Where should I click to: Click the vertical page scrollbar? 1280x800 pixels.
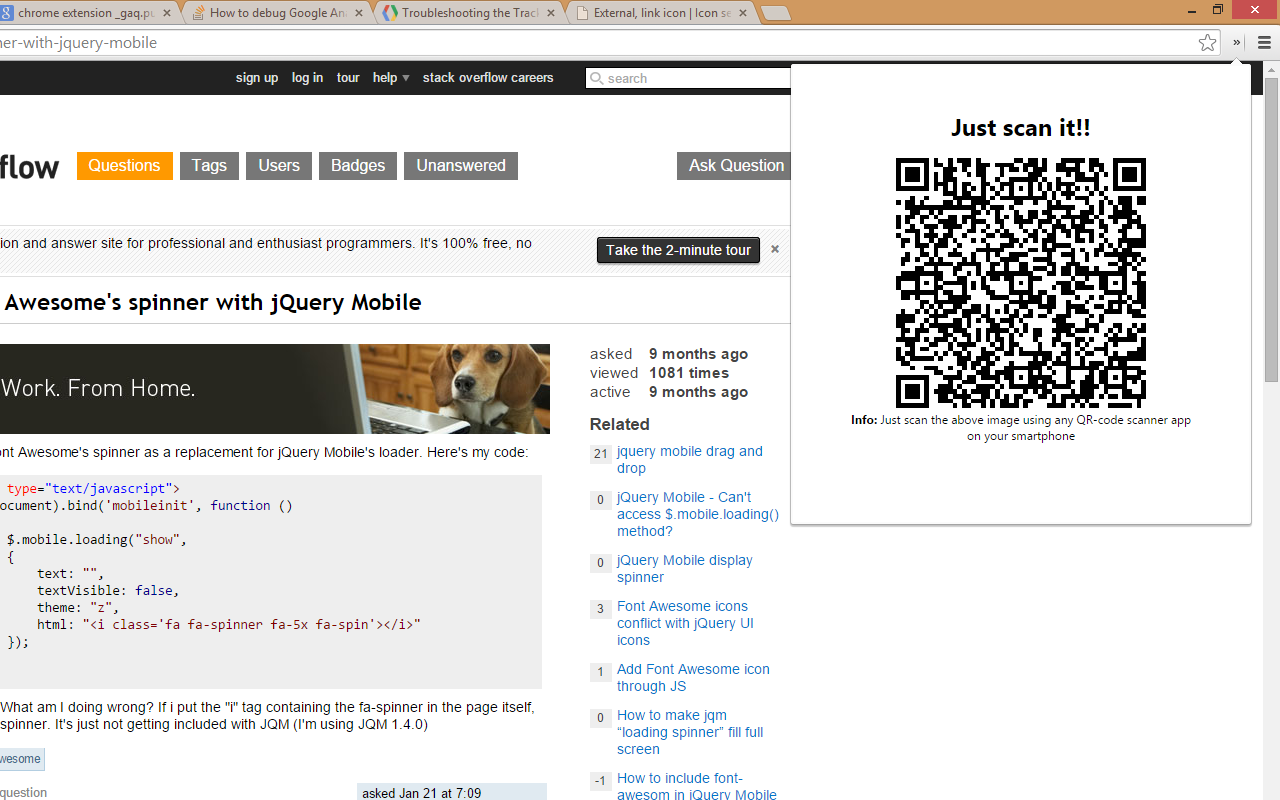1271,230
